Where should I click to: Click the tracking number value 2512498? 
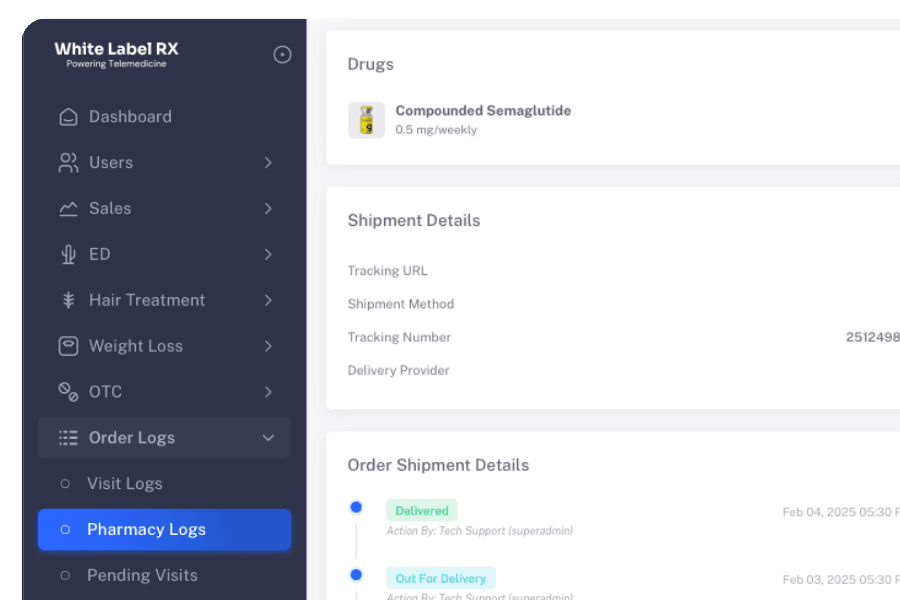pyautogui.click(x=872, y=337)
